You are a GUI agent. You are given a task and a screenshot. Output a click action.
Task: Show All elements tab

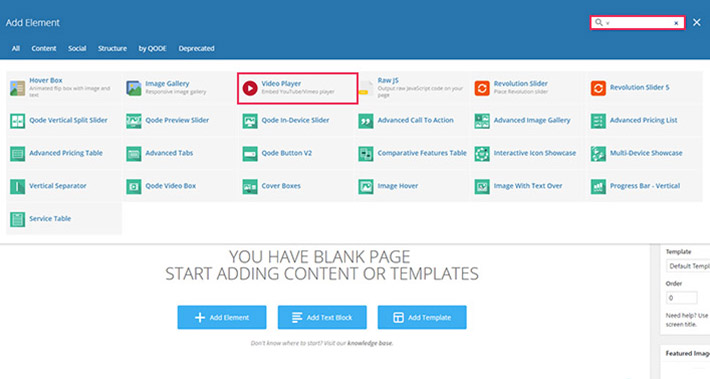click(x=16, y=48)
